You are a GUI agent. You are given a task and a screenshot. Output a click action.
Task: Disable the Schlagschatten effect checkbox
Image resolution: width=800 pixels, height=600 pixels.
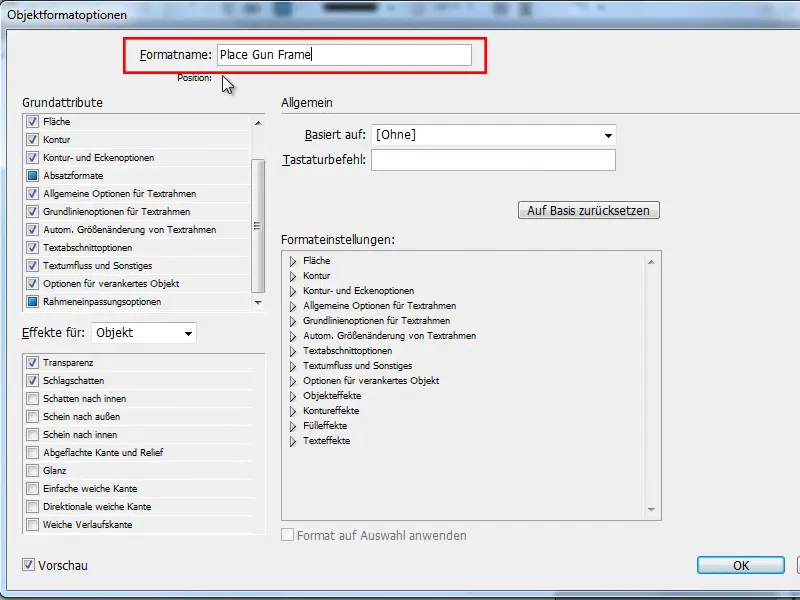(33, 381)
